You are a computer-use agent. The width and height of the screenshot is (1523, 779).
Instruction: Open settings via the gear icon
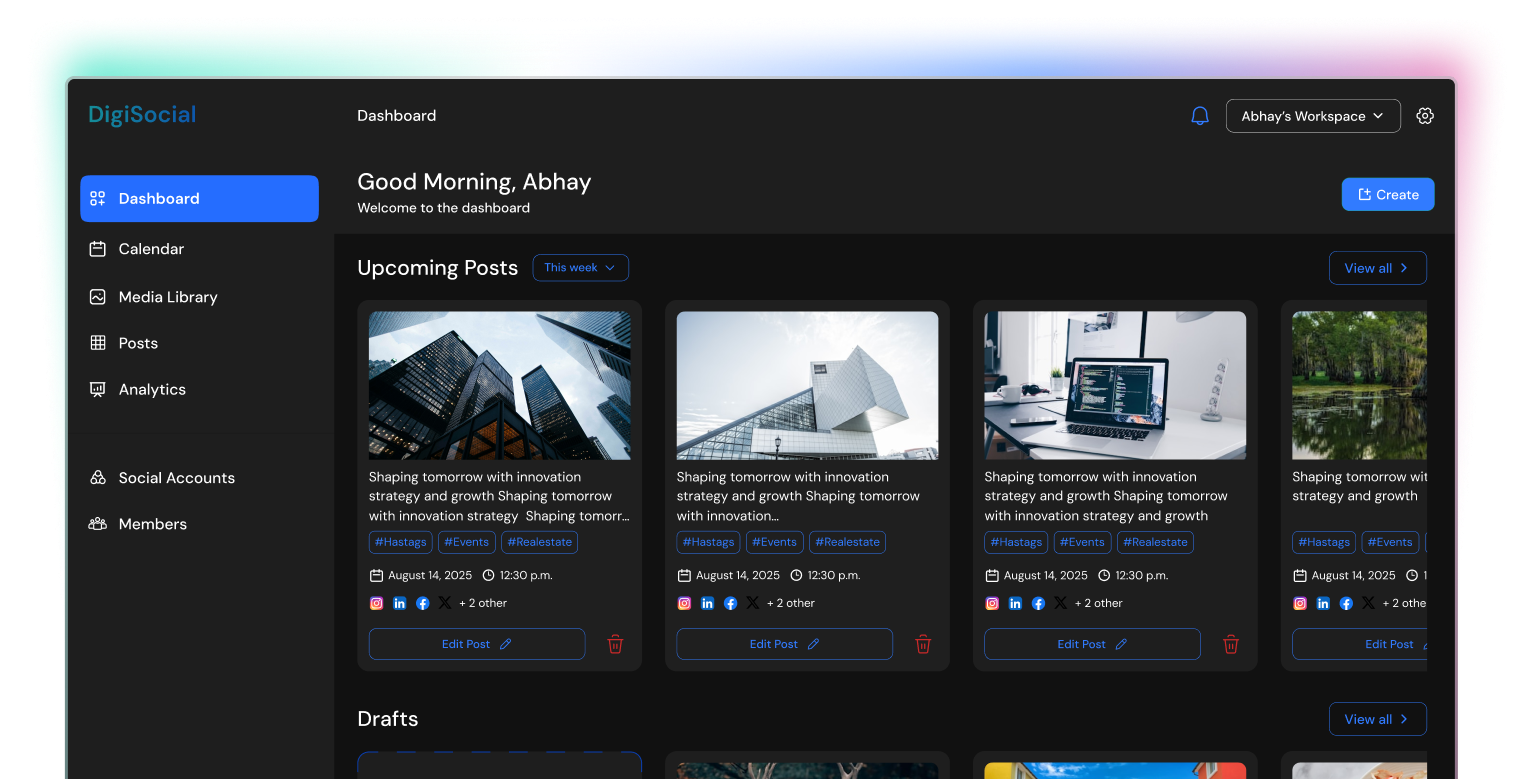1425,116
